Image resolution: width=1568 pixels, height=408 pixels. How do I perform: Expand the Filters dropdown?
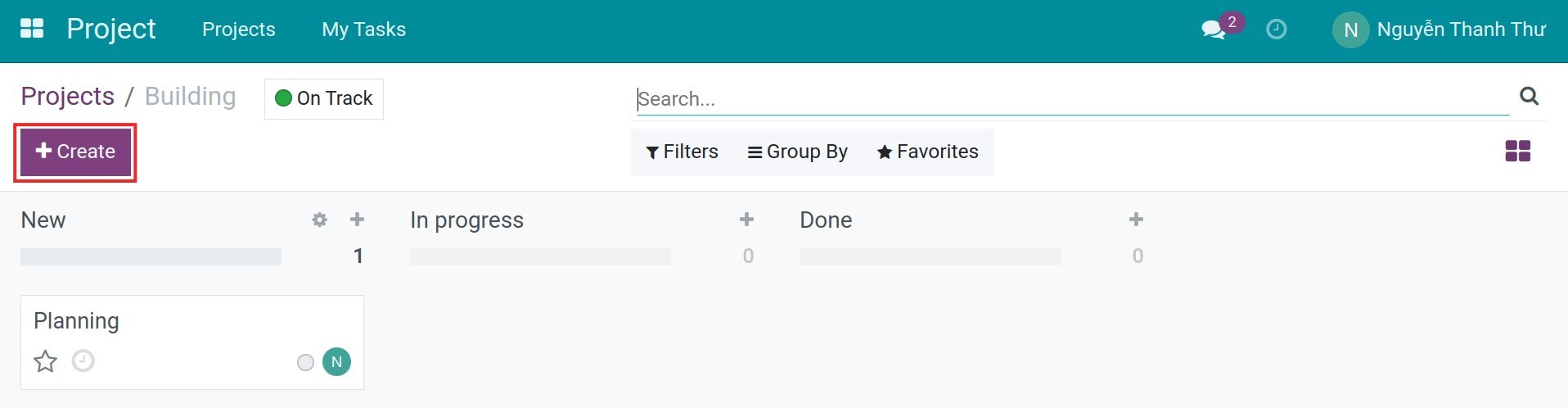[682, 152]
